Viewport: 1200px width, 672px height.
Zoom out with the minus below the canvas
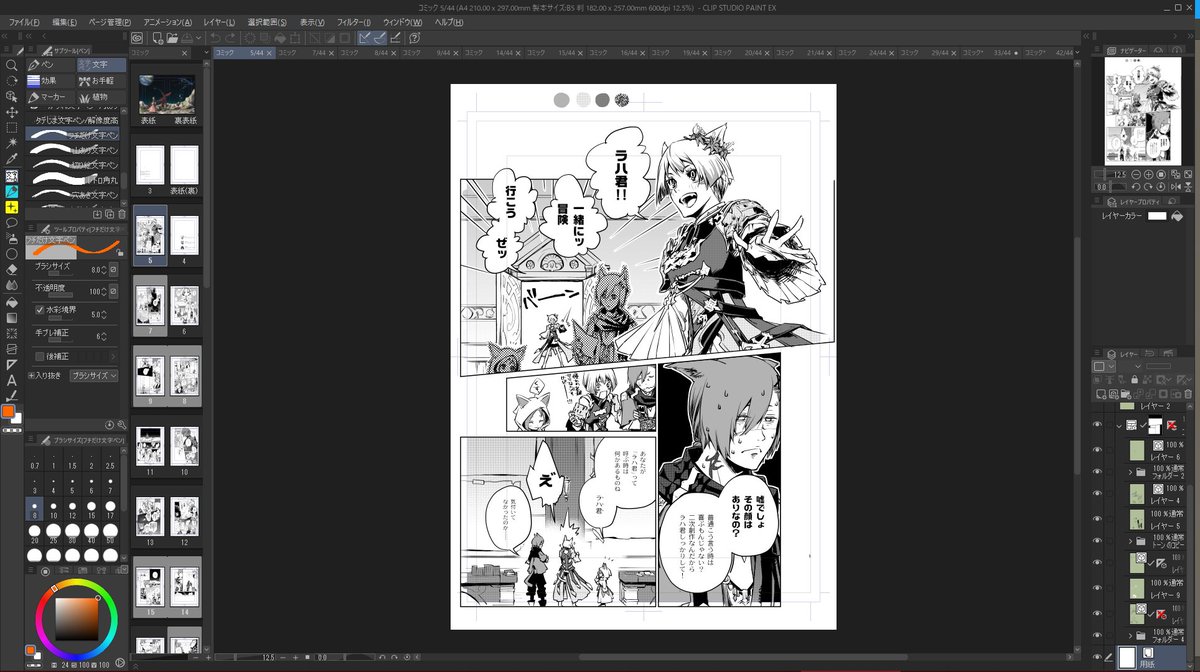tap(284, 657)
